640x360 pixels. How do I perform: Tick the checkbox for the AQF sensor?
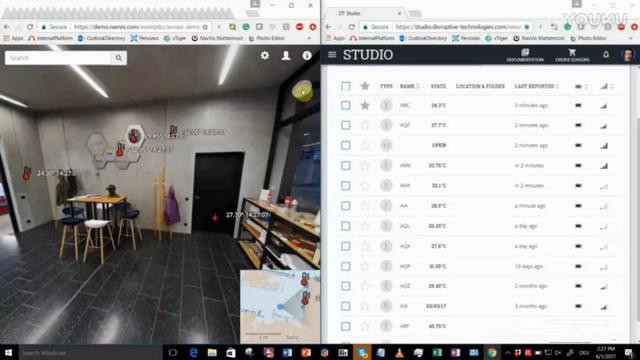pos(346,125)
